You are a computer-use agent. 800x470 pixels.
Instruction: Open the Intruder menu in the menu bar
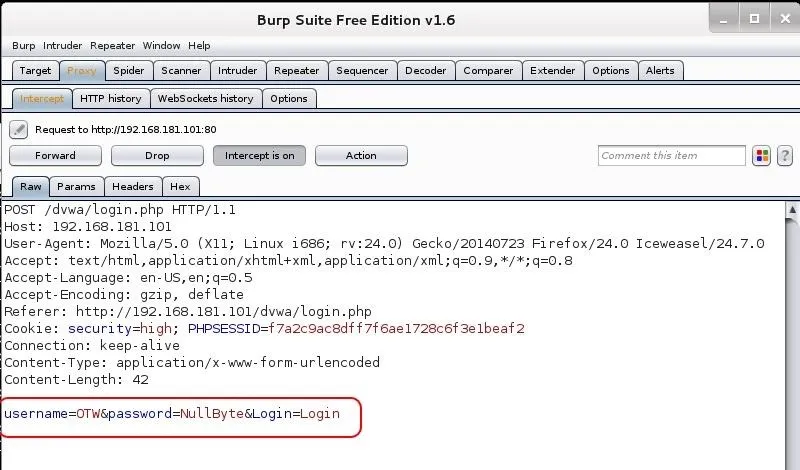point(62,46)
